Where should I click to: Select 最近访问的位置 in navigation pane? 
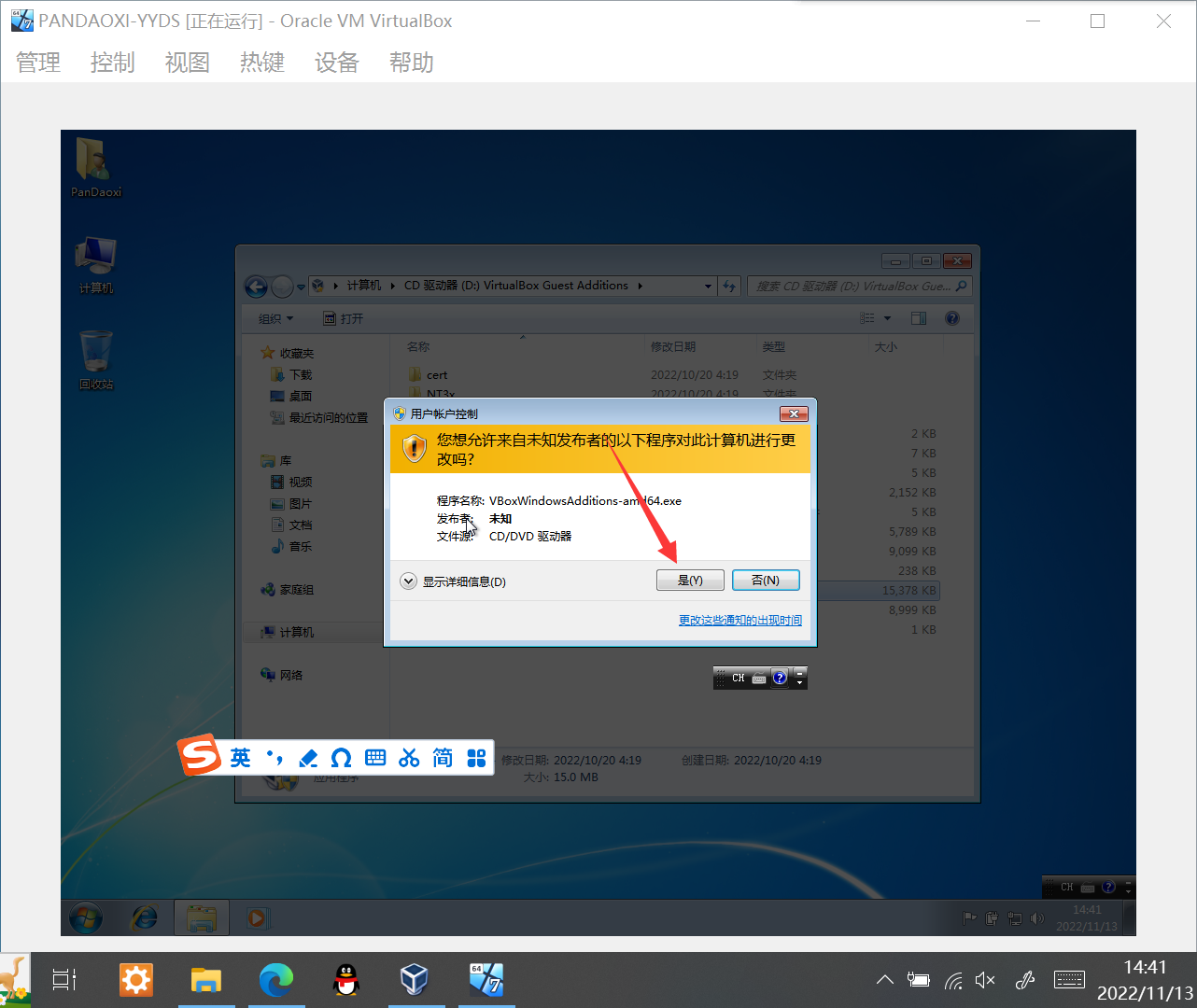point(319,417)
